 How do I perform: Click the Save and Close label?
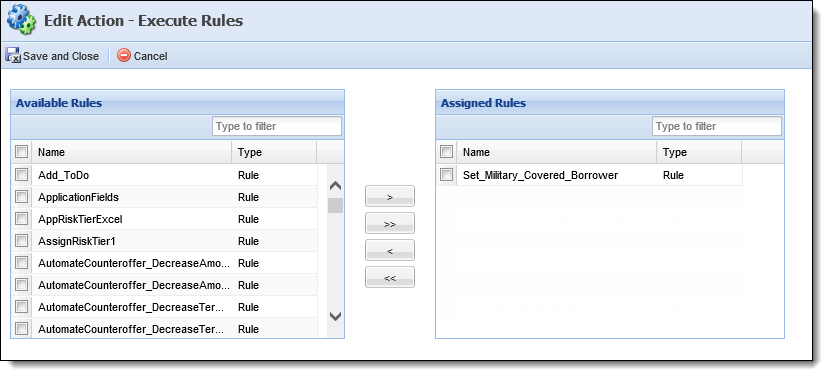click(x=61, y=56)
